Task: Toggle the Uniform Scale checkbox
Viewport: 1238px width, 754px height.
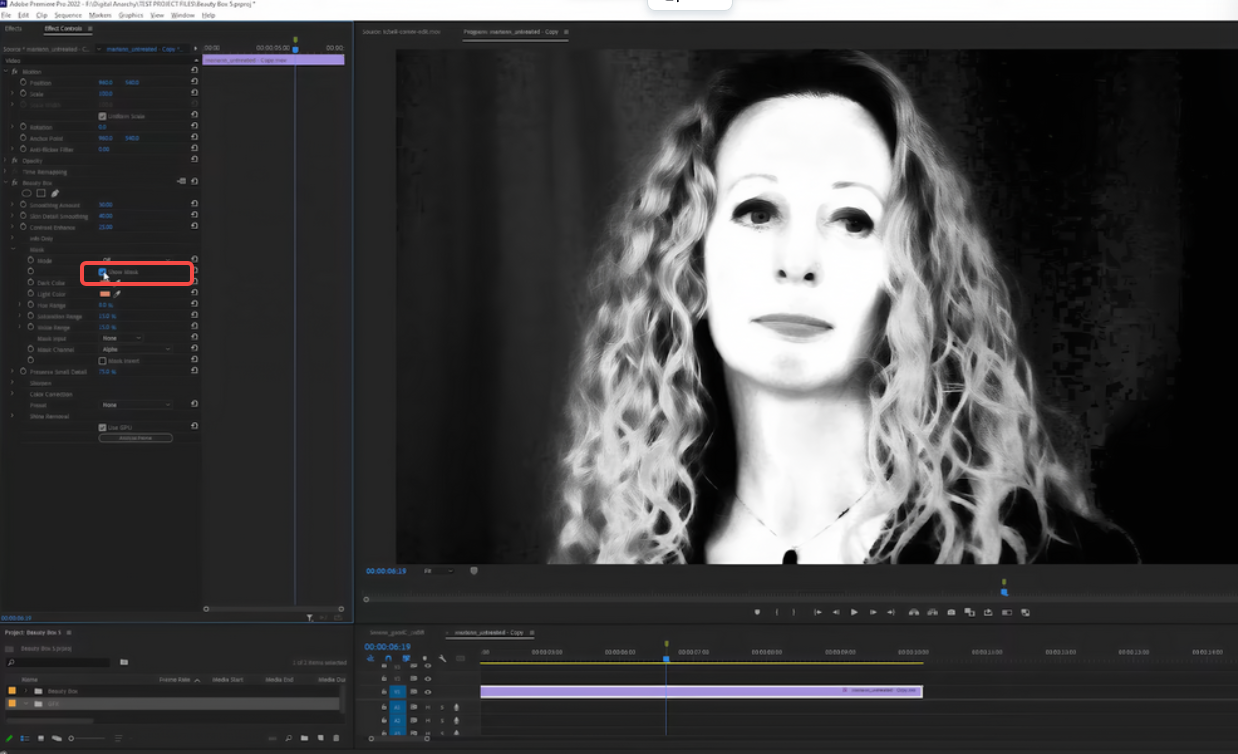Action: [102, 116]
